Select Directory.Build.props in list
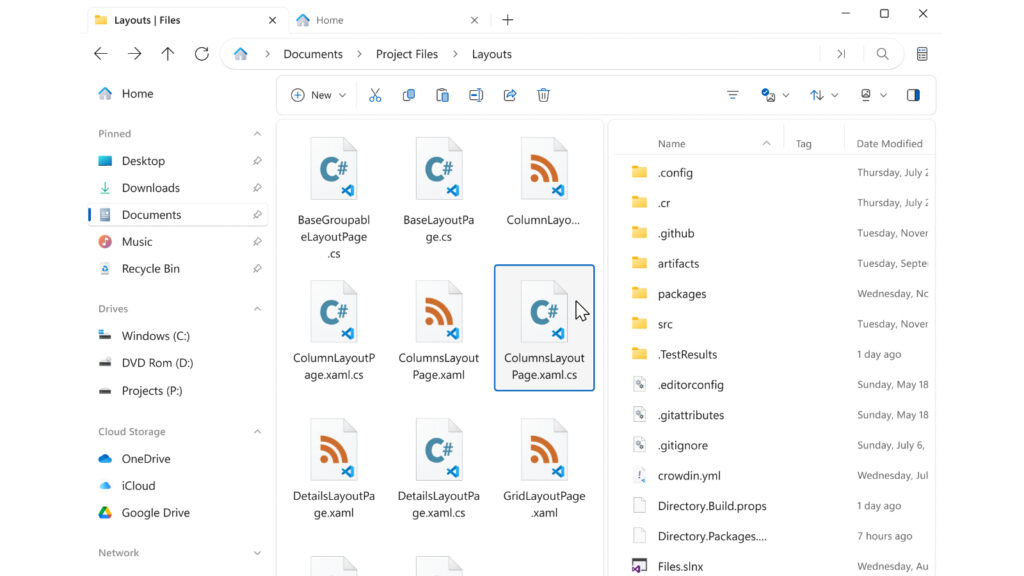This screenshot has height=576, width=1024. pyautogui.click(x=775, y=506)
